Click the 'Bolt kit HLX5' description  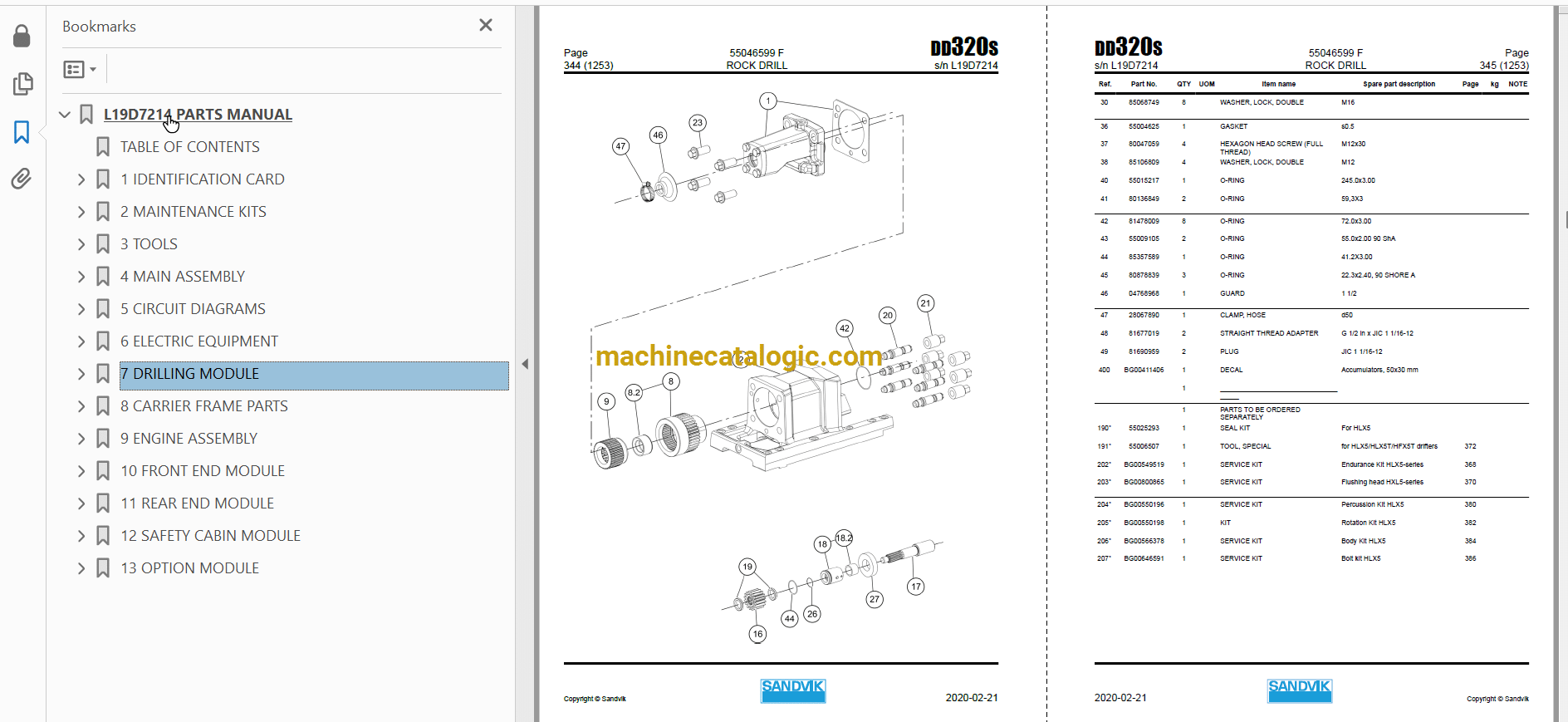point(1360,559)
